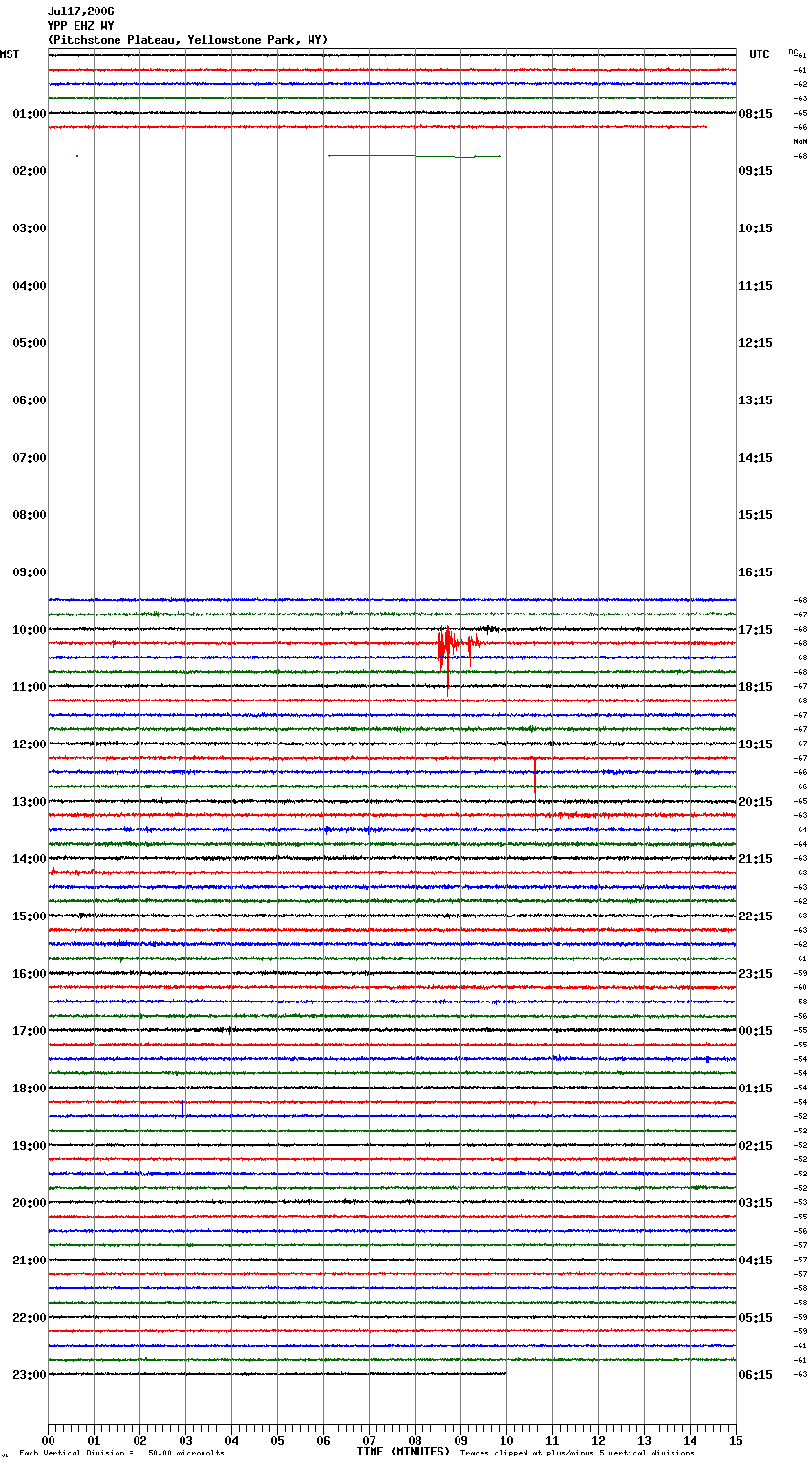Click minute 08 on the bottom axis
Screen dimensions: 812x1466
(415, 1441)
